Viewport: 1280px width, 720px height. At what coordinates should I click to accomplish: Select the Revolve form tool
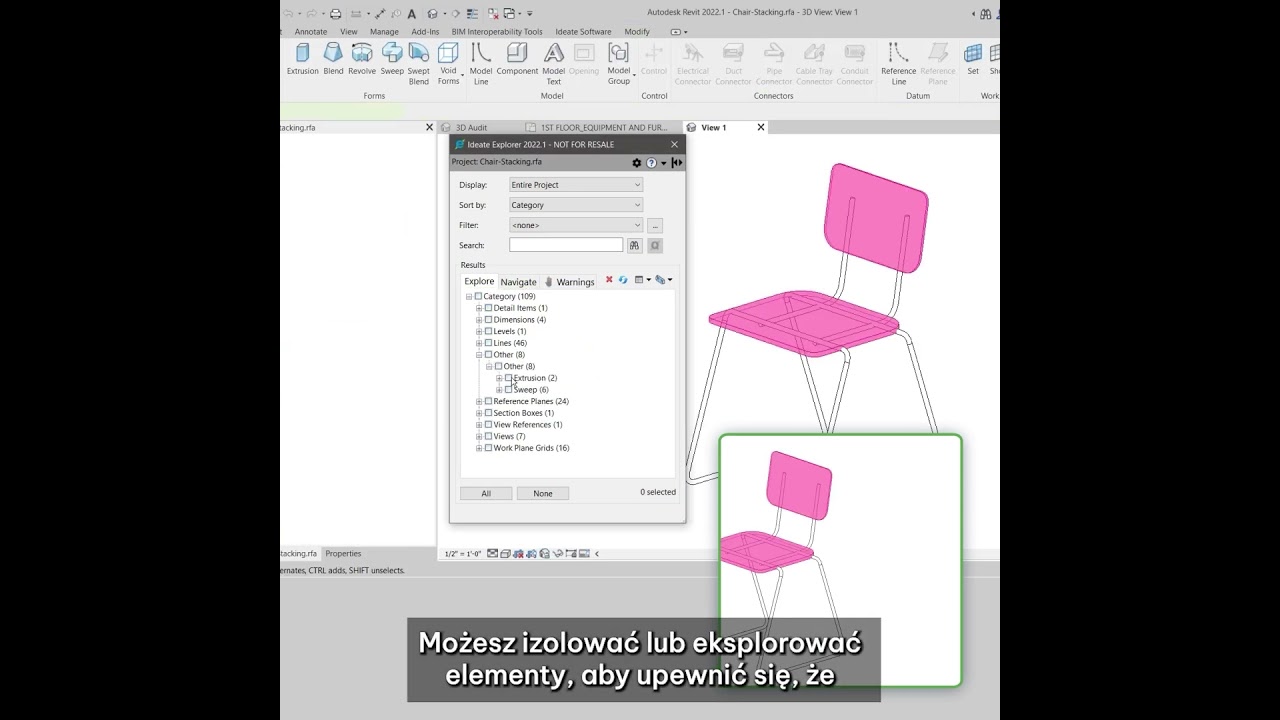[362, 60]
